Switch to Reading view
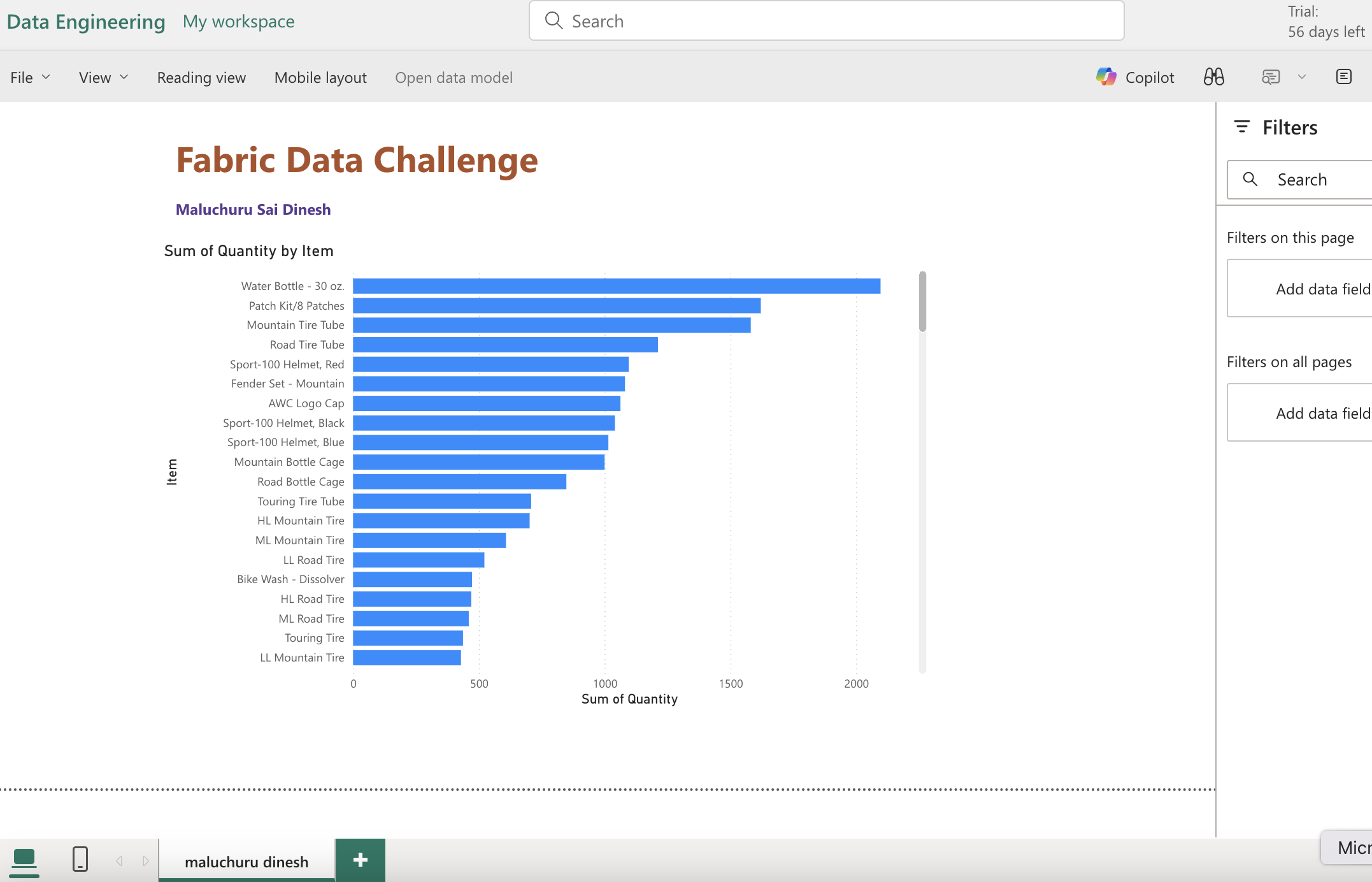 201,77
